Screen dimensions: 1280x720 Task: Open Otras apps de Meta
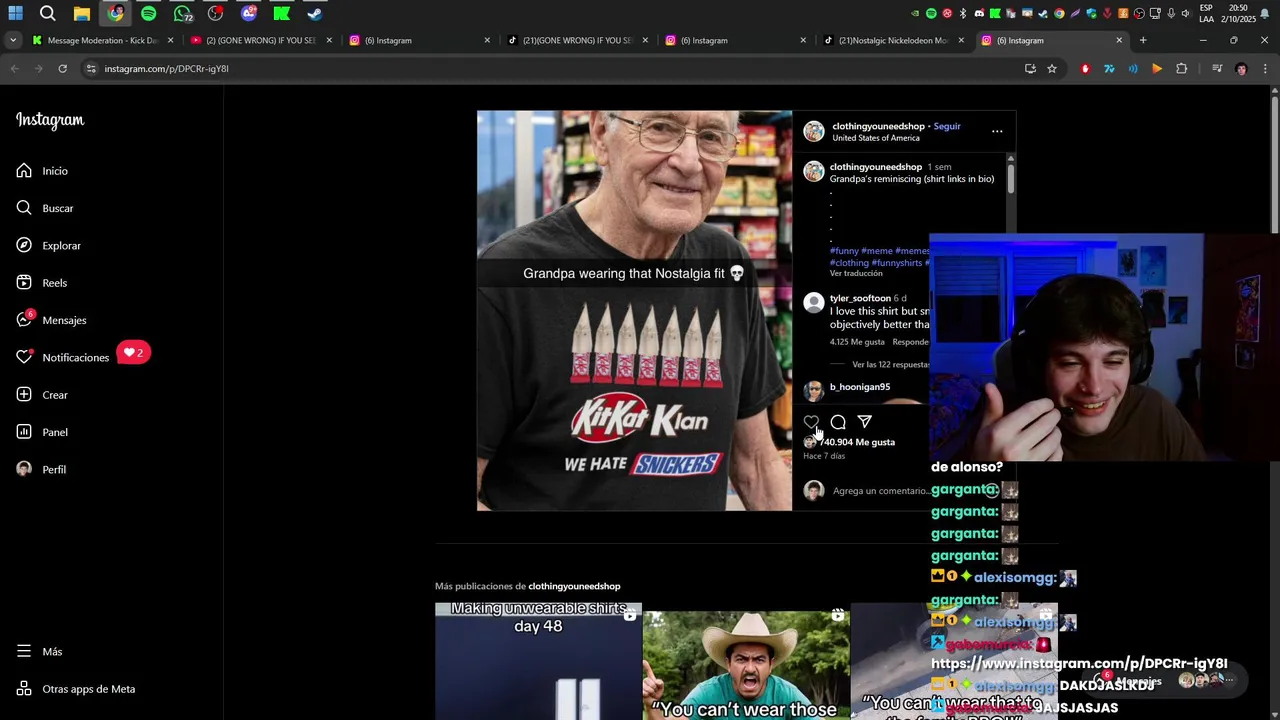[76, 689]
